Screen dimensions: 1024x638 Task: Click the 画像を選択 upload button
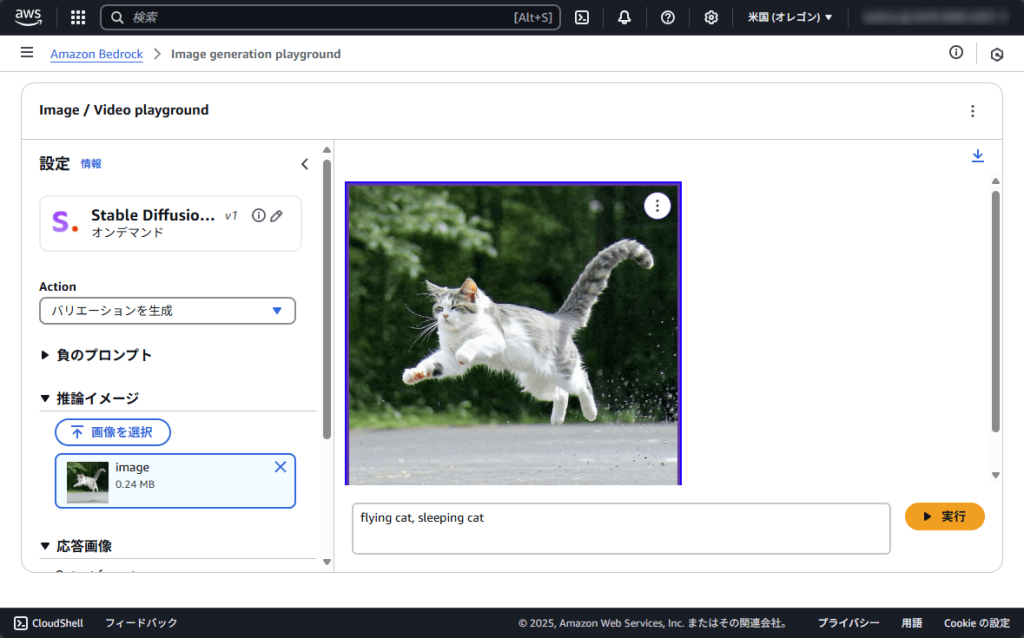pyautogui.click(x=113, y=432)
